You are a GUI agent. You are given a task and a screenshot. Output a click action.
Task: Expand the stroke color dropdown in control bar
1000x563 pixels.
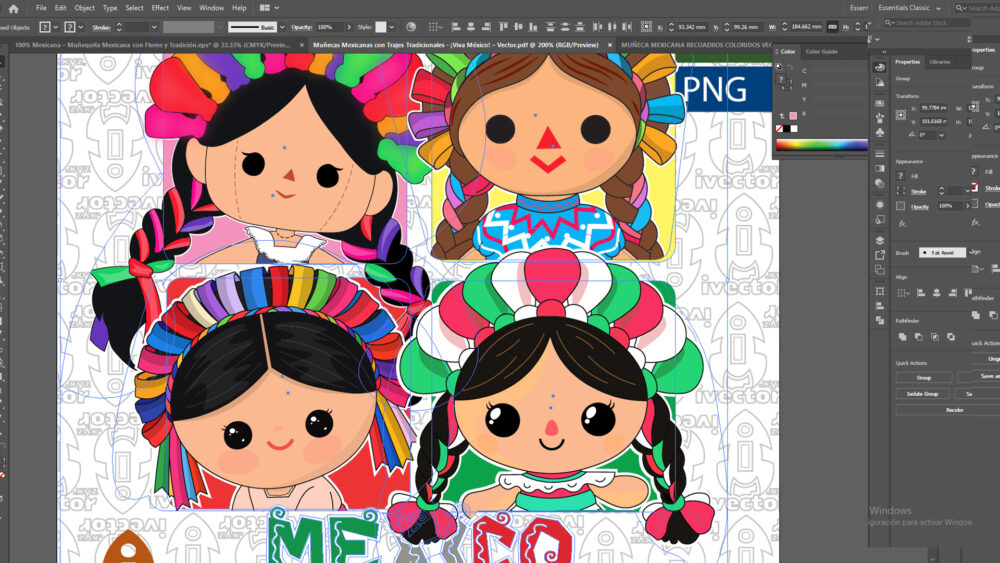coord(80,27)
